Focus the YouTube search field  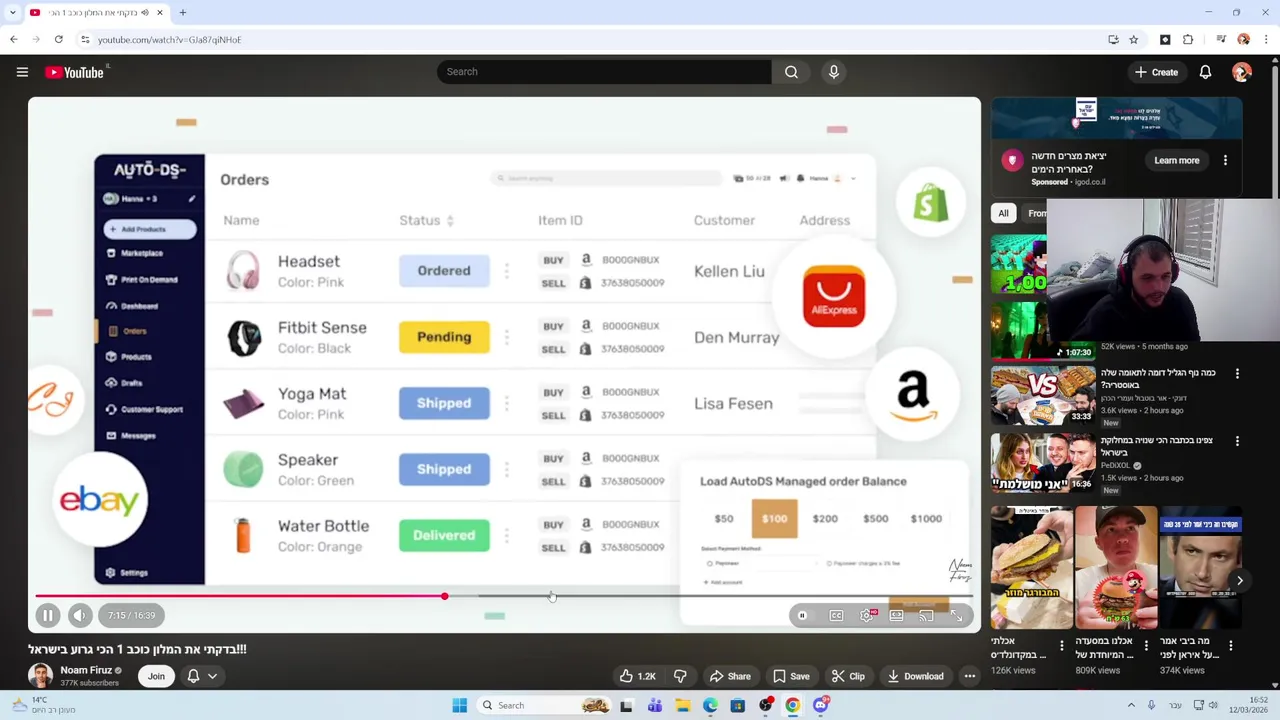[x=604, y=72]
